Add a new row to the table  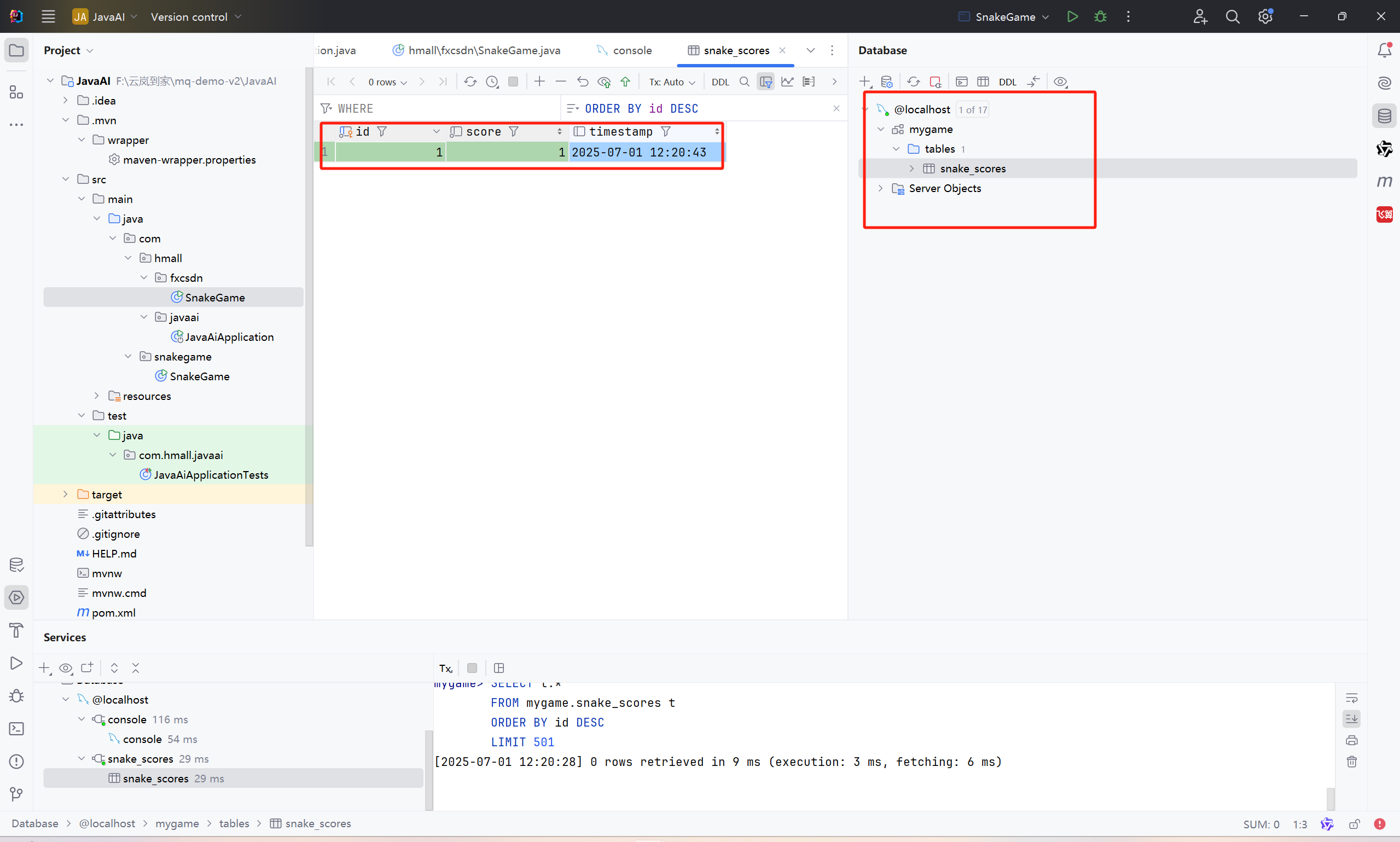(x=539, y=82)
